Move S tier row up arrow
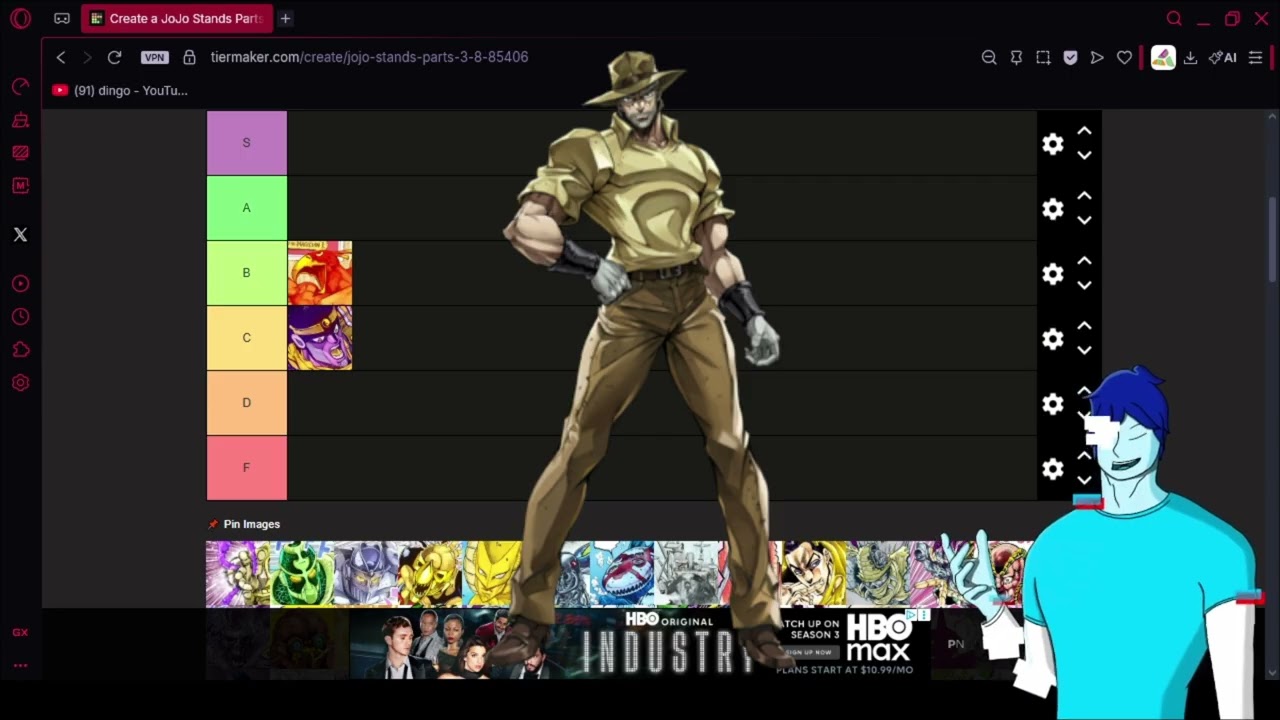 [1084, 131]
